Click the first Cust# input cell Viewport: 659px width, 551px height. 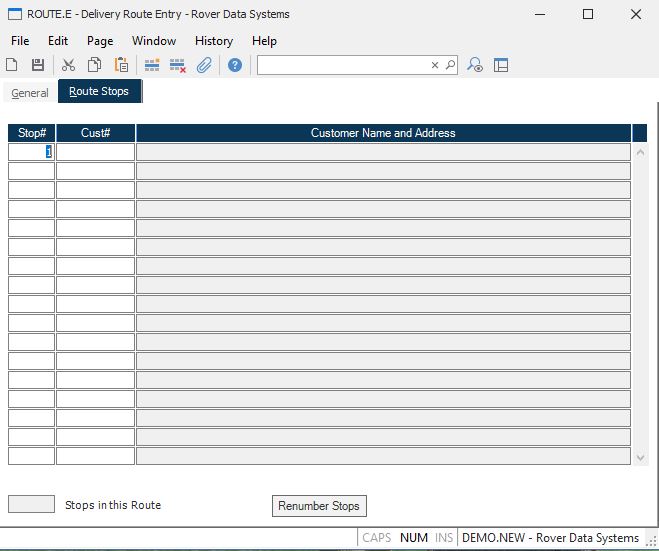[95, 152]
